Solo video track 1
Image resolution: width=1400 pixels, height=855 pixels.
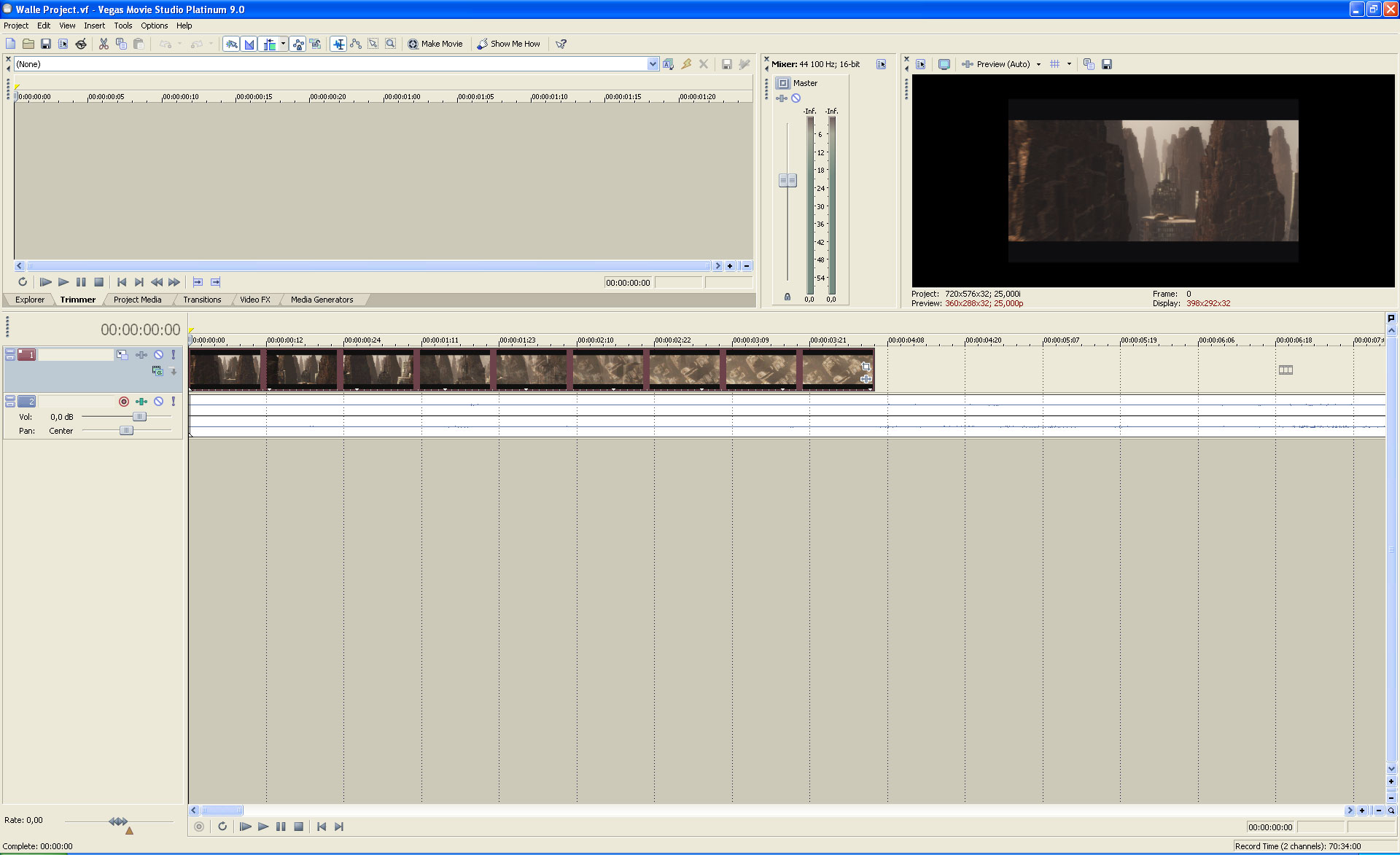point(174,355)
